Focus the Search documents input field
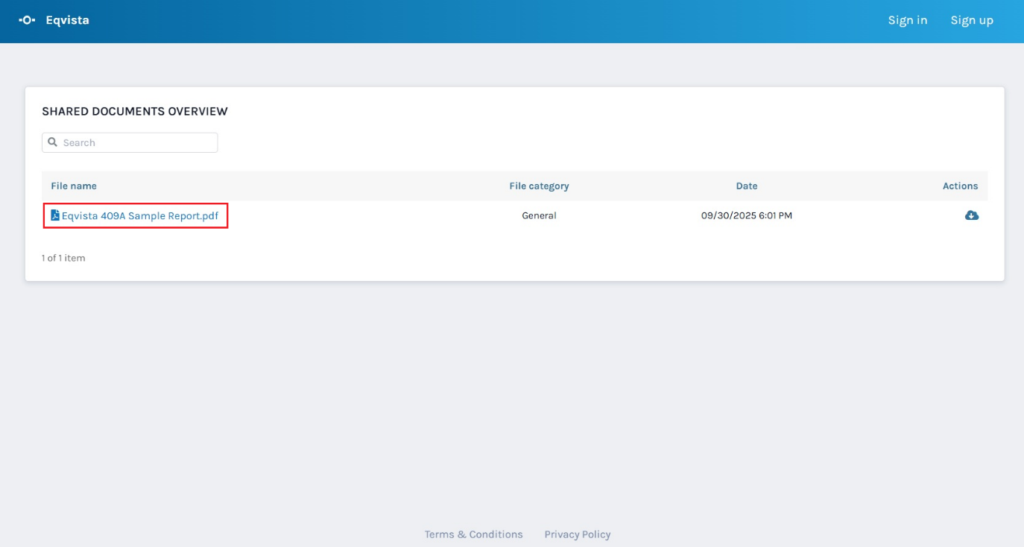Image resolution: width=1024 pixels, height=547 pixels. click(136, 143)
